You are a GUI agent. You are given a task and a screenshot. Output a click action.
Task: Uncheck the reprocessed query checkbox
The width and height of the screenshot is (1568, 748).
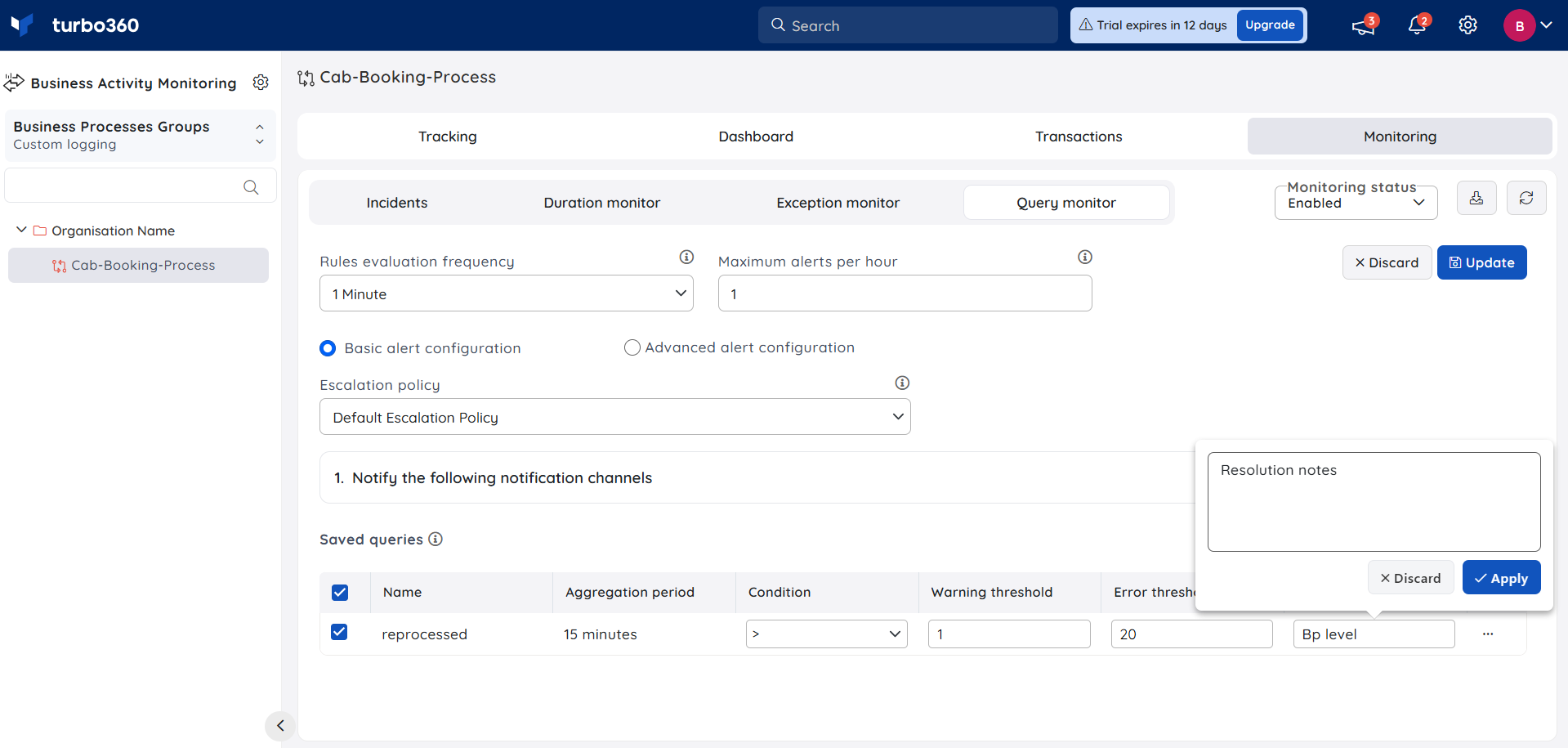point(339,632)
